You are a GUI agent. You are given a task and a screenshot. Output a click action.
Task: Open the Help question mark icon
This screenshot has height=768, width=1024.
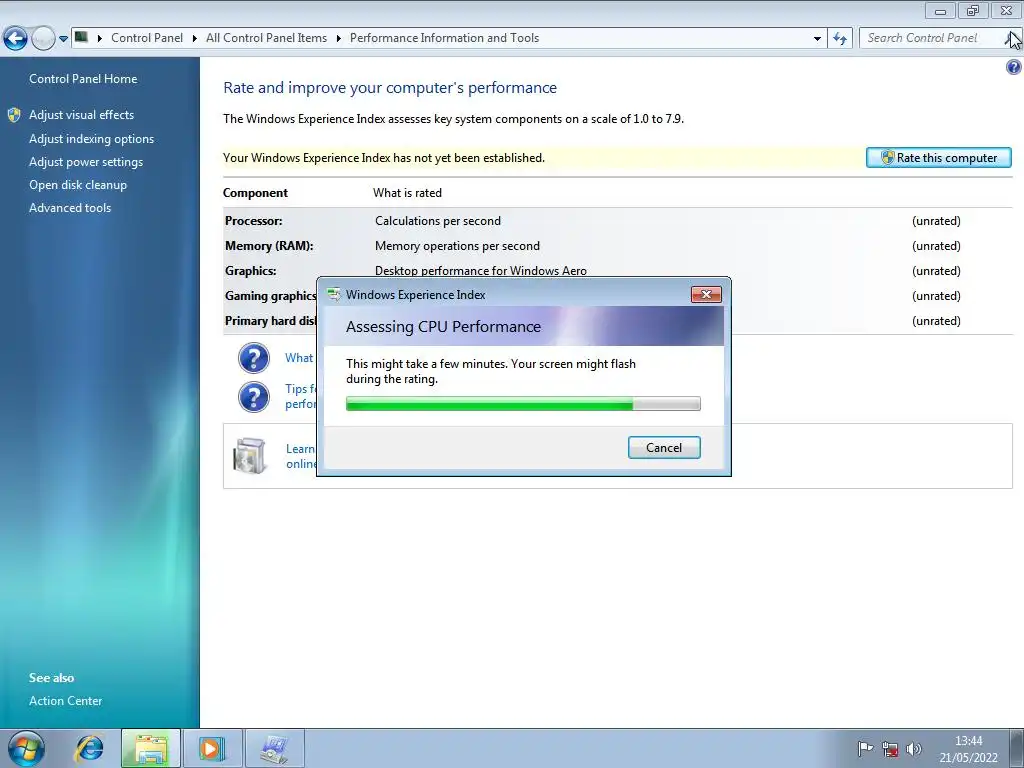1014,67
